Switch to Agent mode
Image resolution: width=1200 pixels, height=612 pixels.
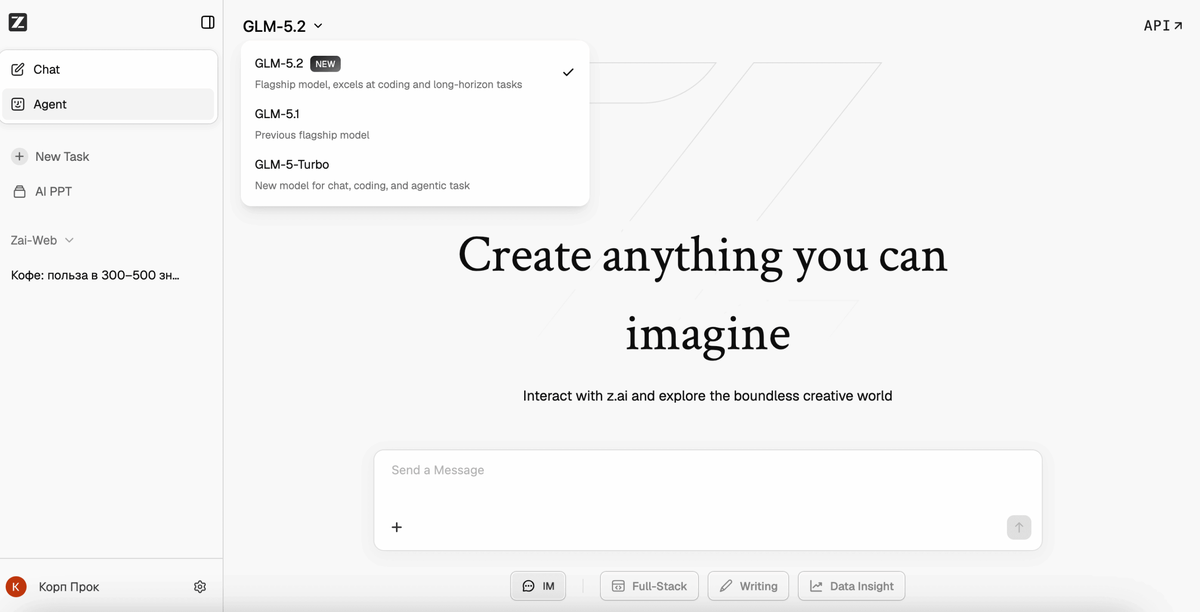pos(109,104)
